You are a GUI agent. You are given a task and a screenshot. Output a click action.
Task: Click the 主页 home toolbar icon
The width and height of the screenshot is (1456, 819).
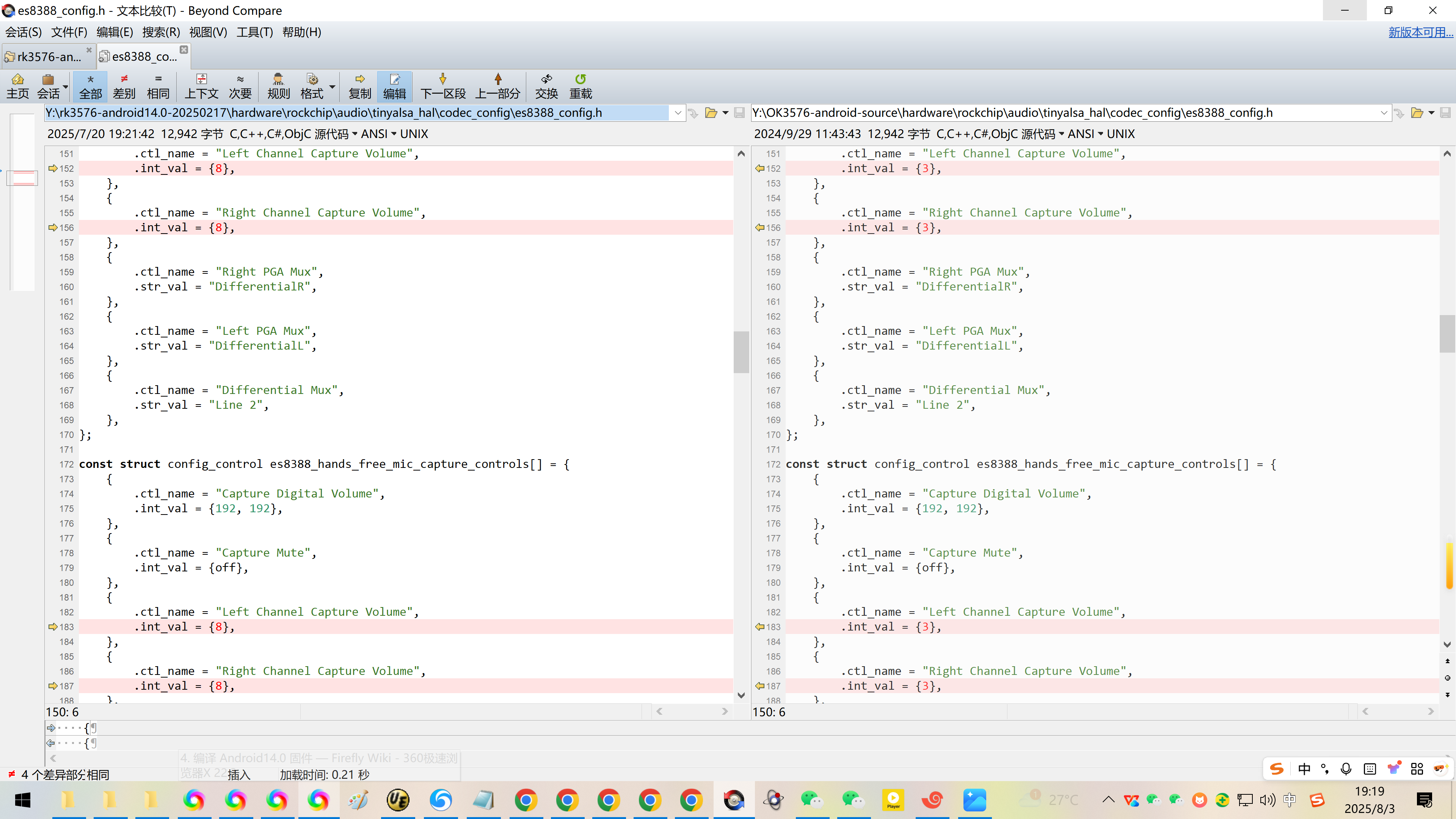click(17, 86)
